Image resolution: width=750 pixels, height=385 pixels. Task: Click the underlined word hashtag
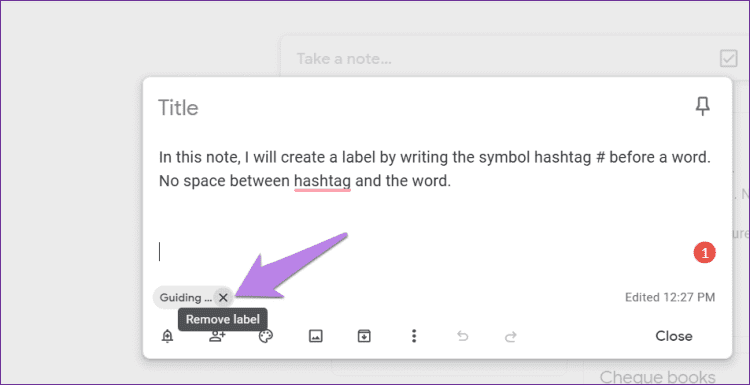coord(323,181)
